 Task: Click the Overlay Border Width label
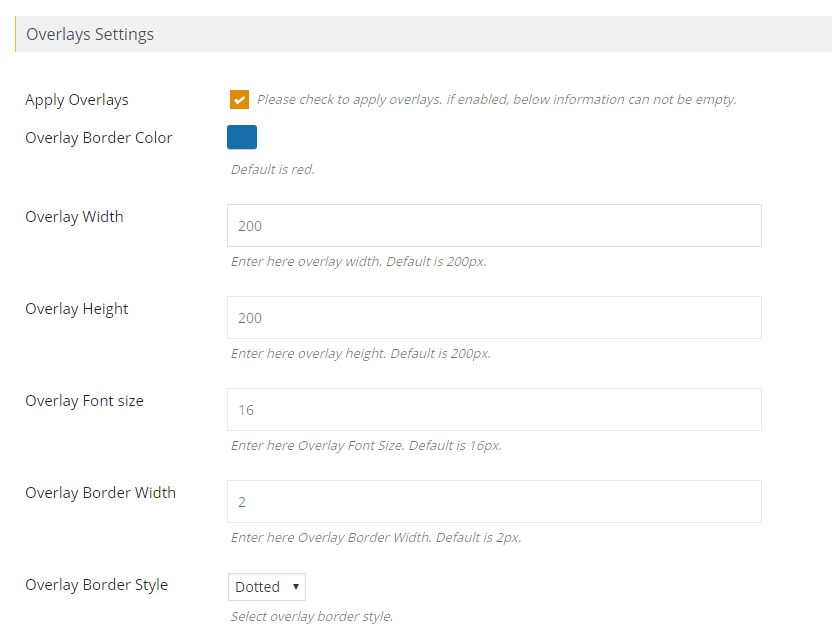click(x=100, y=493)
